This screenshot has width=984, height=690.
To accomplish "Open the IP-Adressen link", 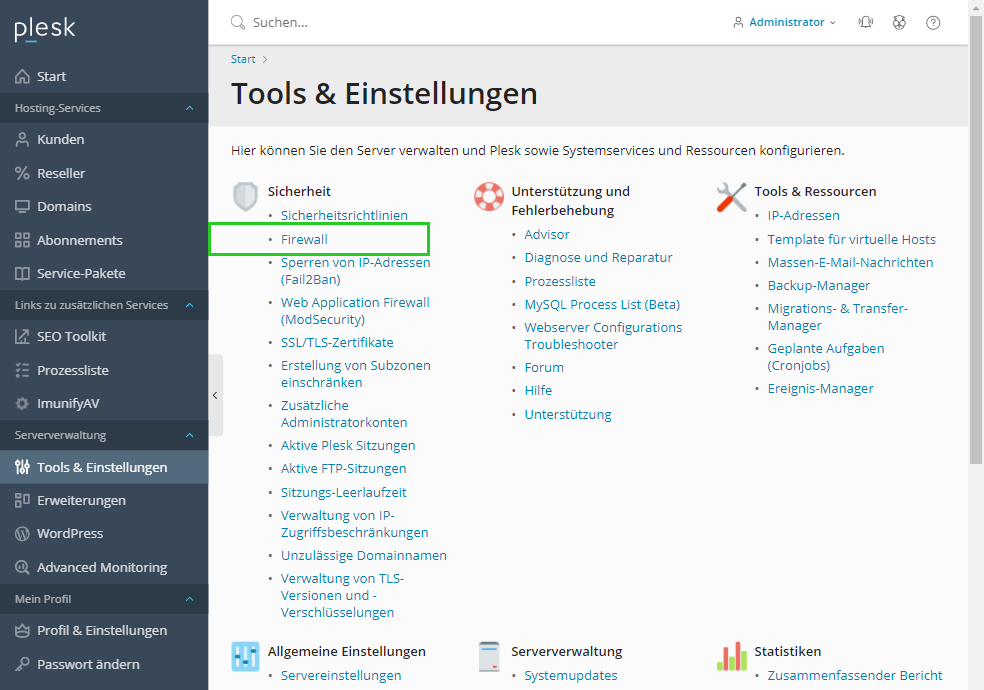I will (x=803, y=215).
